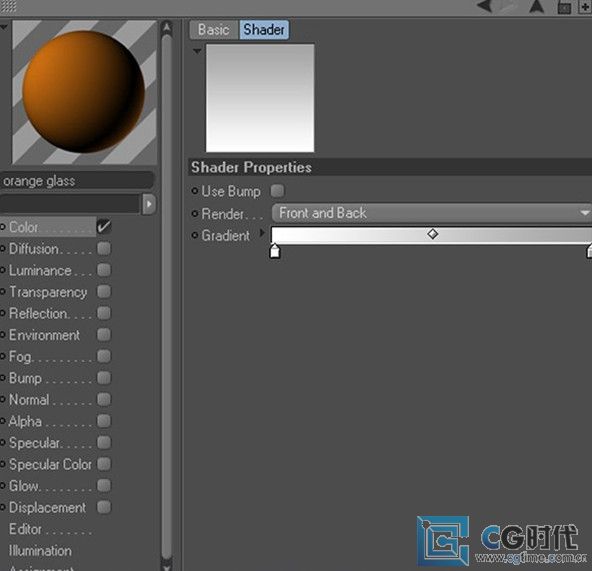Enable the Environment channel checkbox
Image resolution: width=592 pixels, height=571 pixels.
(104, 335)
